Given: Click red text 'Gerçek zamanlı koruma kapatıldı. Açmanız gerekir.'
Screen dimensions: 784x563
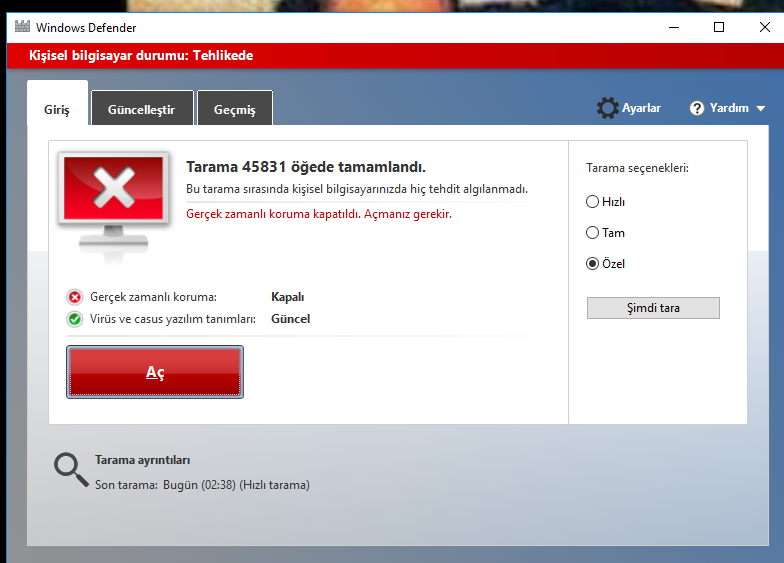Looking at the screenshot, I should (x=319, y=214).
